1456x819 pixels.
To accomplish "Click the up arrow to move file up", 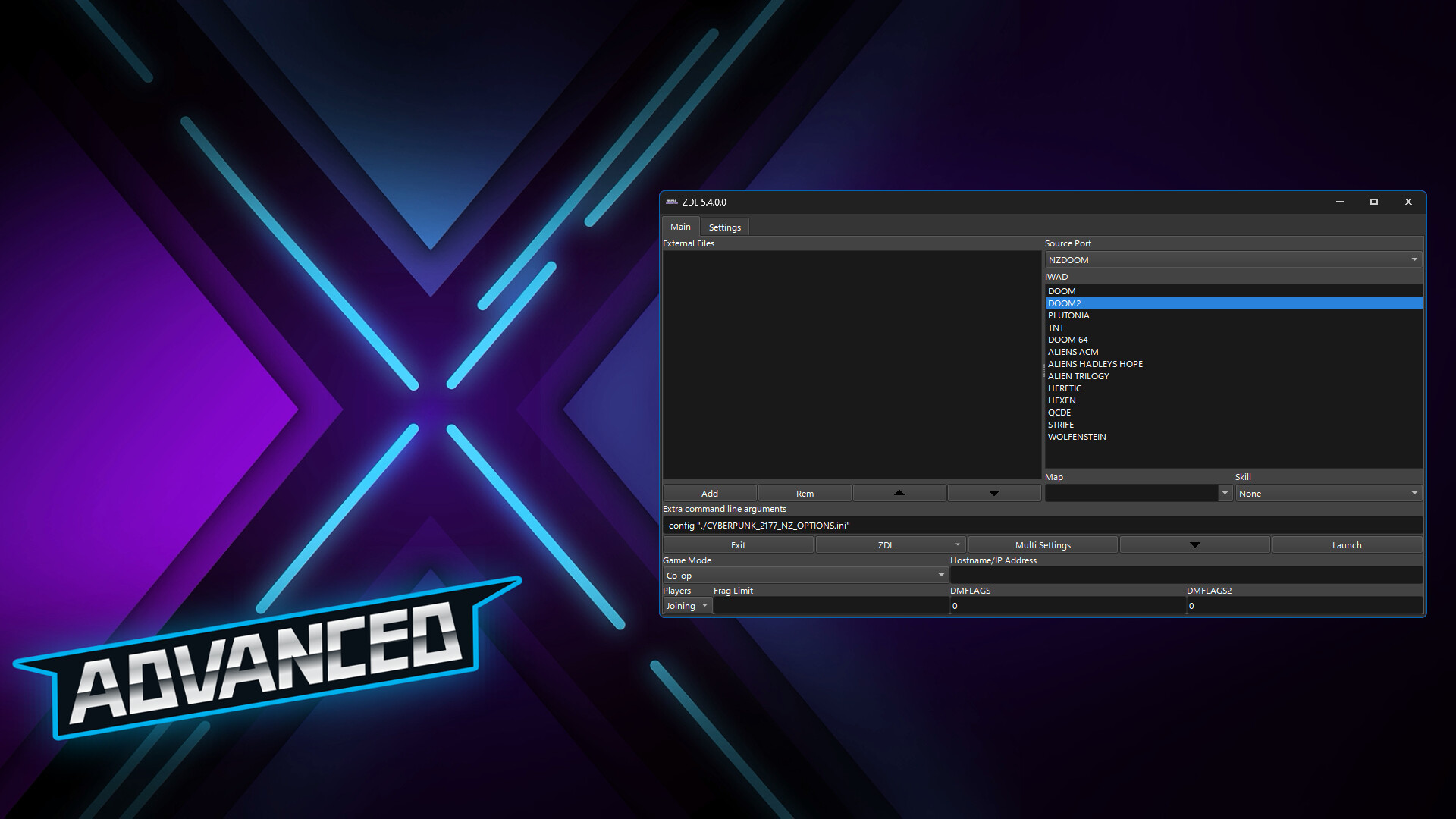I will click(899, 493).
